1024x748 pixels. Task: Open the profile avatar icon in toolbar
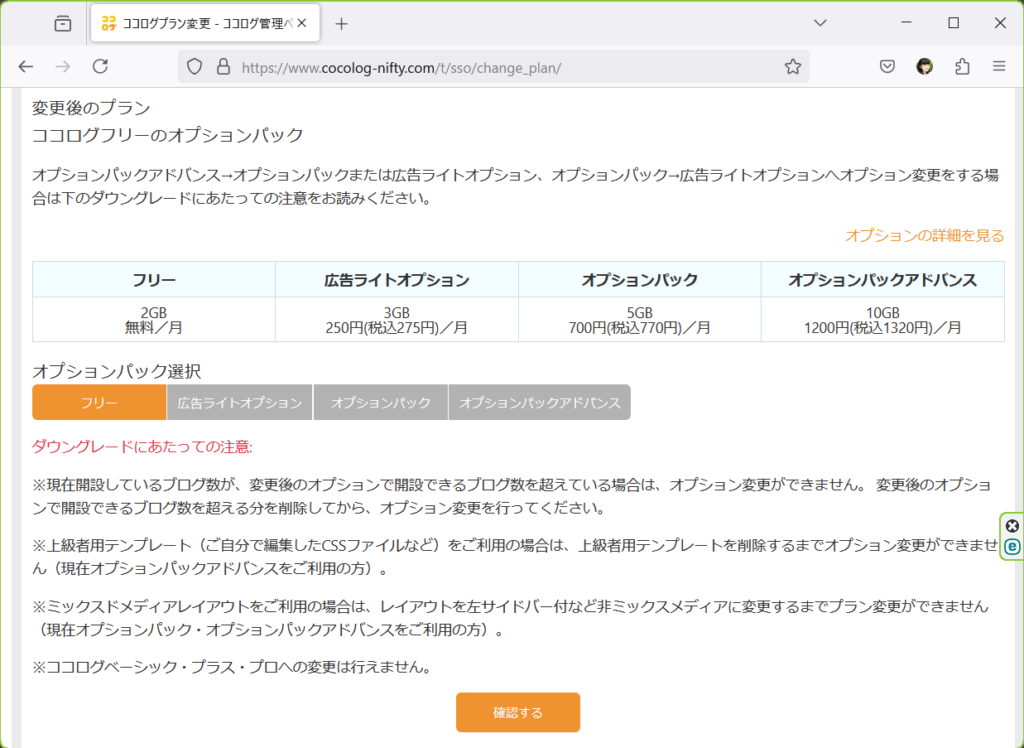point(924,67)
